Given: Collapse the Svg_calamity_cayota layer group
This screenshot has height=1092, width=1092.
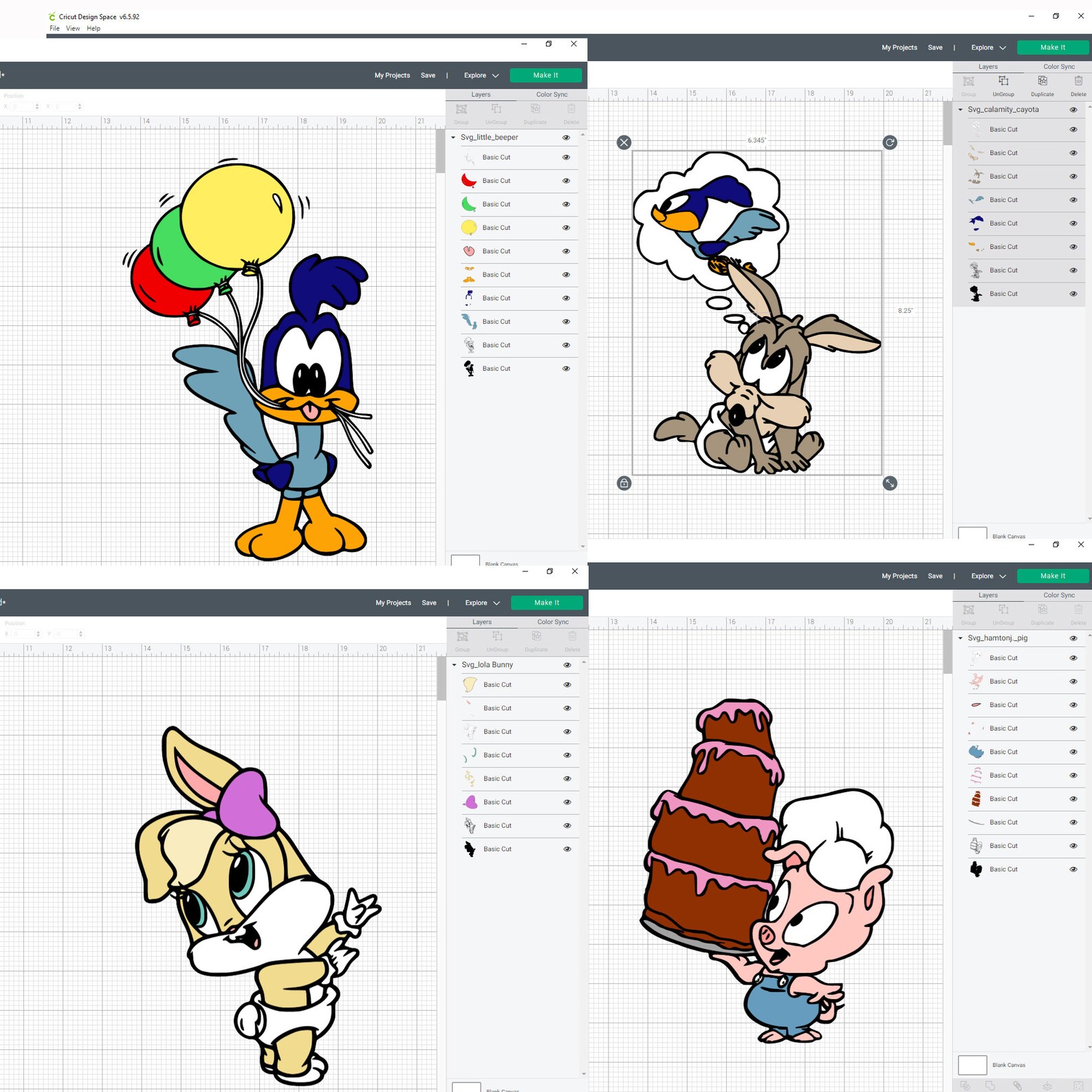Looking at the screenshot, I should point(961,109).
